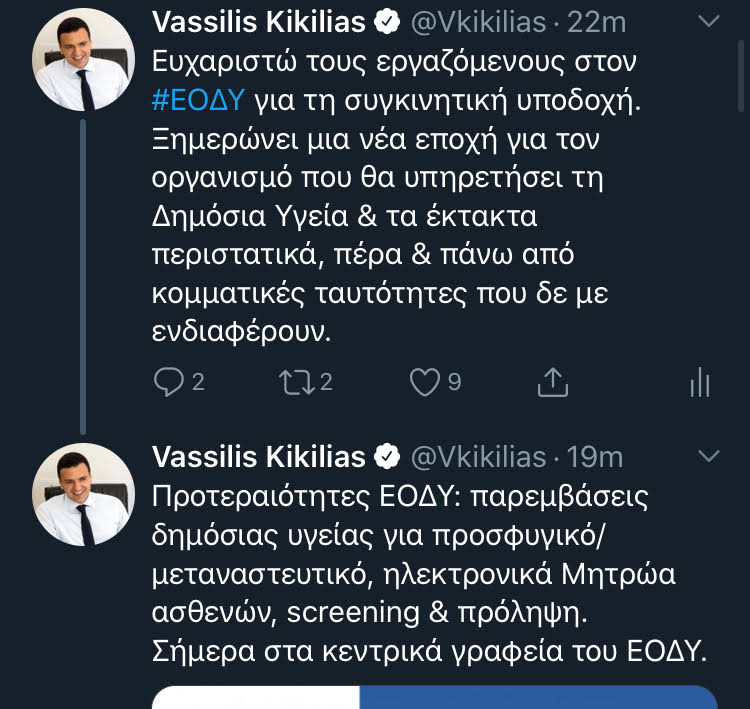The width and height of the screenshot is (750, 709).
Task: Like the first tweet with the heart icon
Action: [x=425, y=381]
